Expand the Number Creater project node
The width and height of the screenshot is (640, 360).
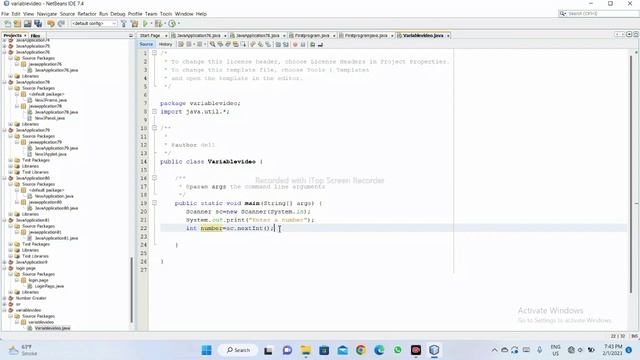coord(5,298)
